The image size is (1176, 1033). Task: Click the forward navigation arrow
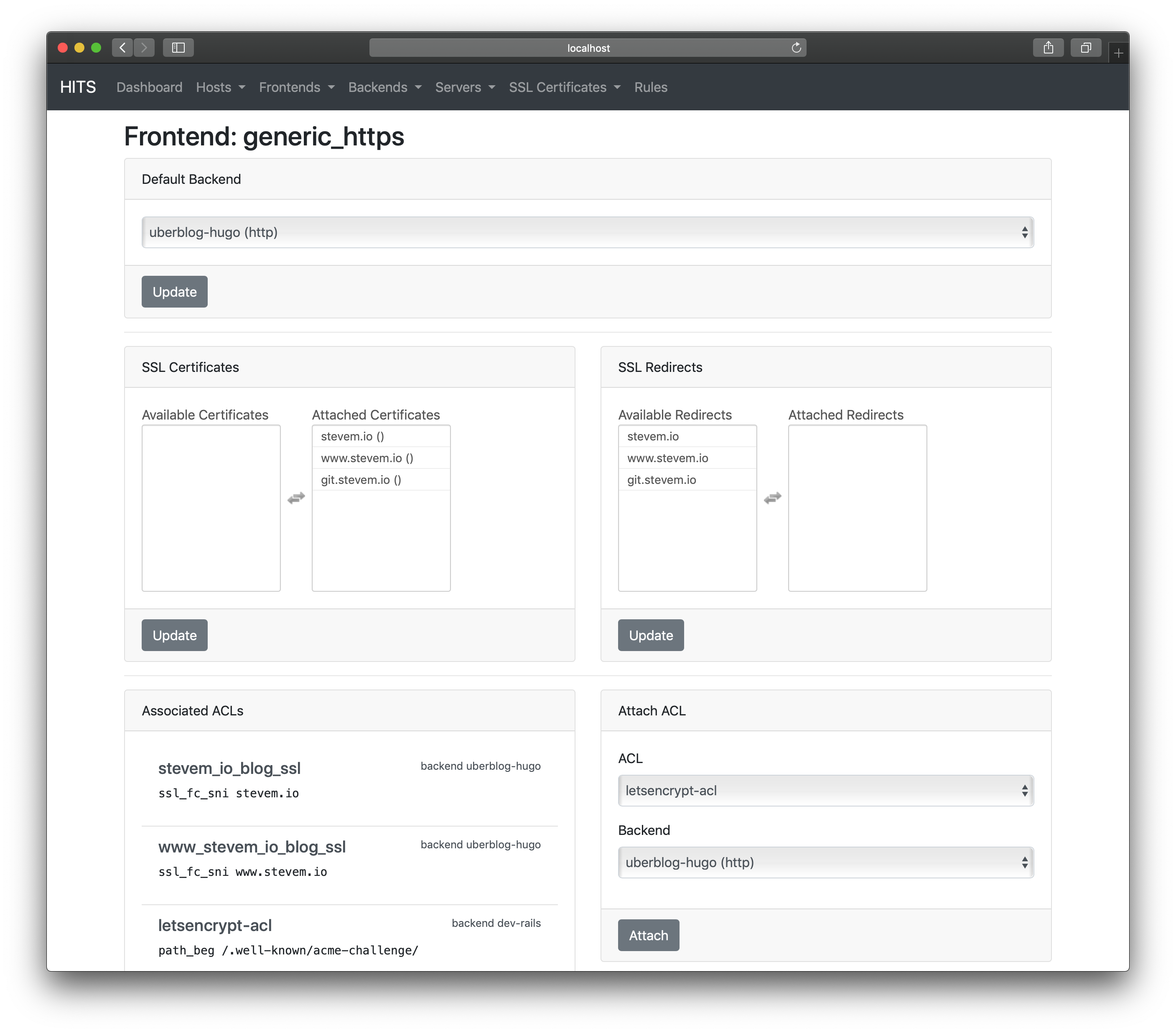point(145,48)
